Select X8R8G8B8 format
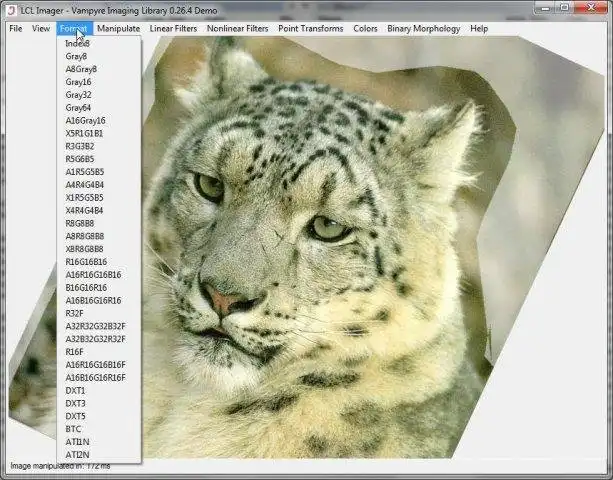This screenshot has width=613, height=480. [x=99, y=249]
